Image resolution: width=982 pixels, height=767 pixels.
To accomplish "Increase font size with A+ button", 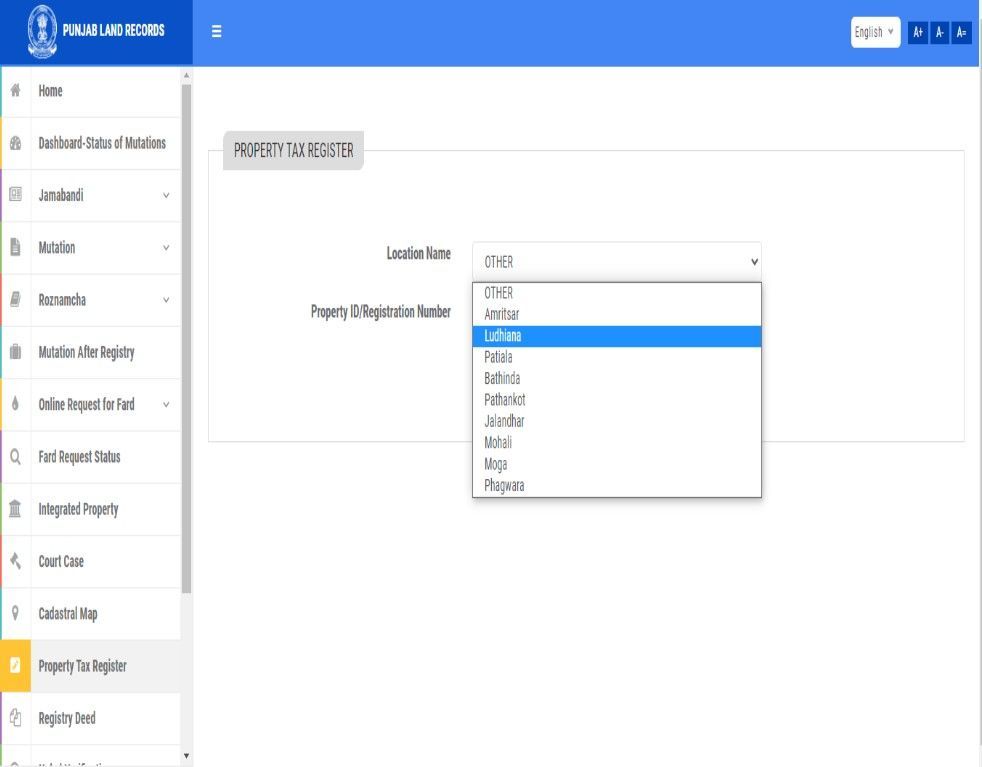I will (918, 32).
